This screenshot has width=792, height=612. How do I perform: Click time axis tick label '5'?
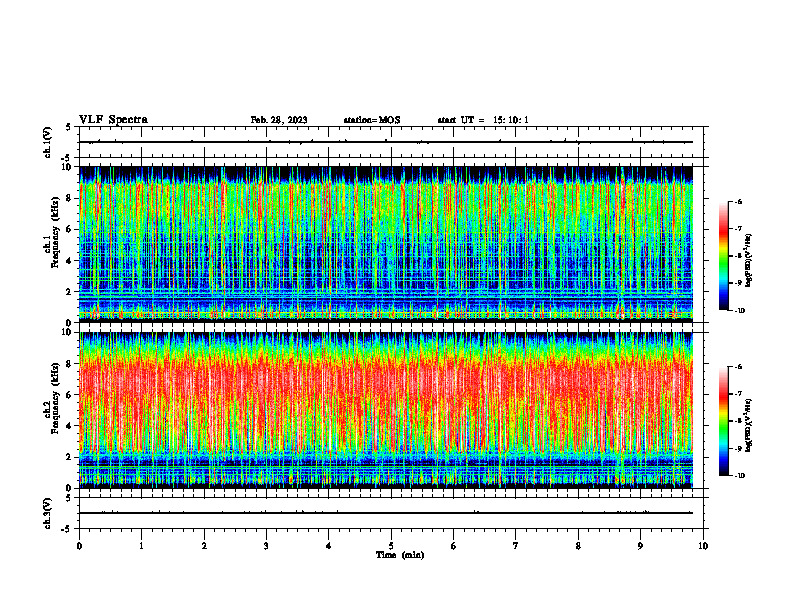(391, 545)
